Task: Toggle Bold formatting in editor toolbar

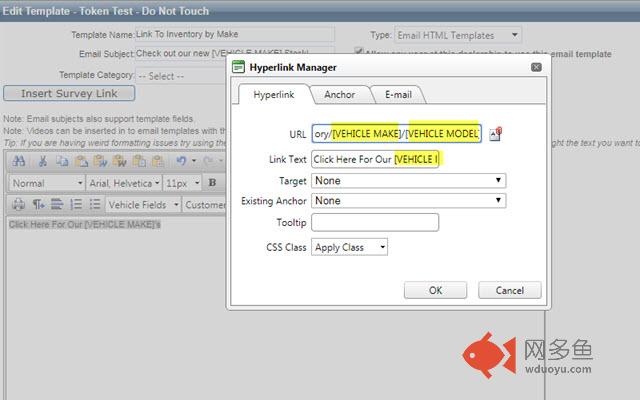Action: tap(212, 183)
